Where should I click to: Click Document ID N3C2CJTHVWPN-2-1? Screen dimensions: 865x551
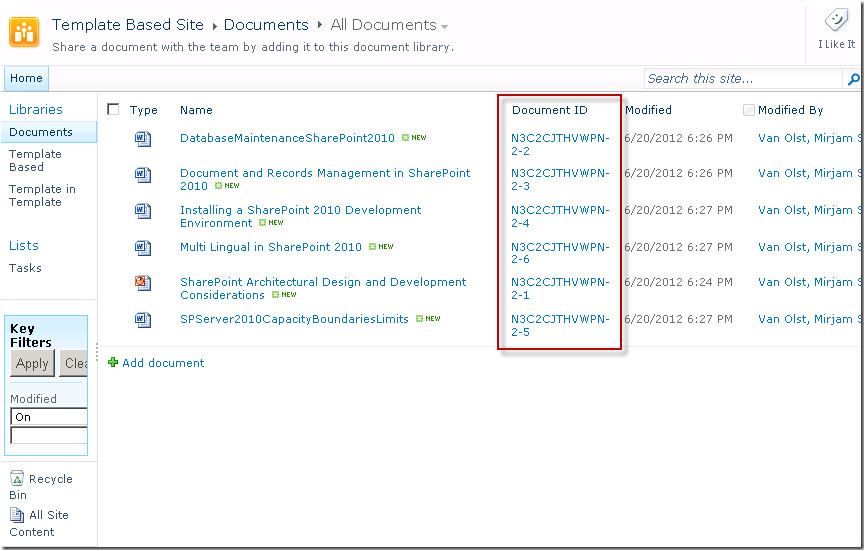(x=560, y=288)
